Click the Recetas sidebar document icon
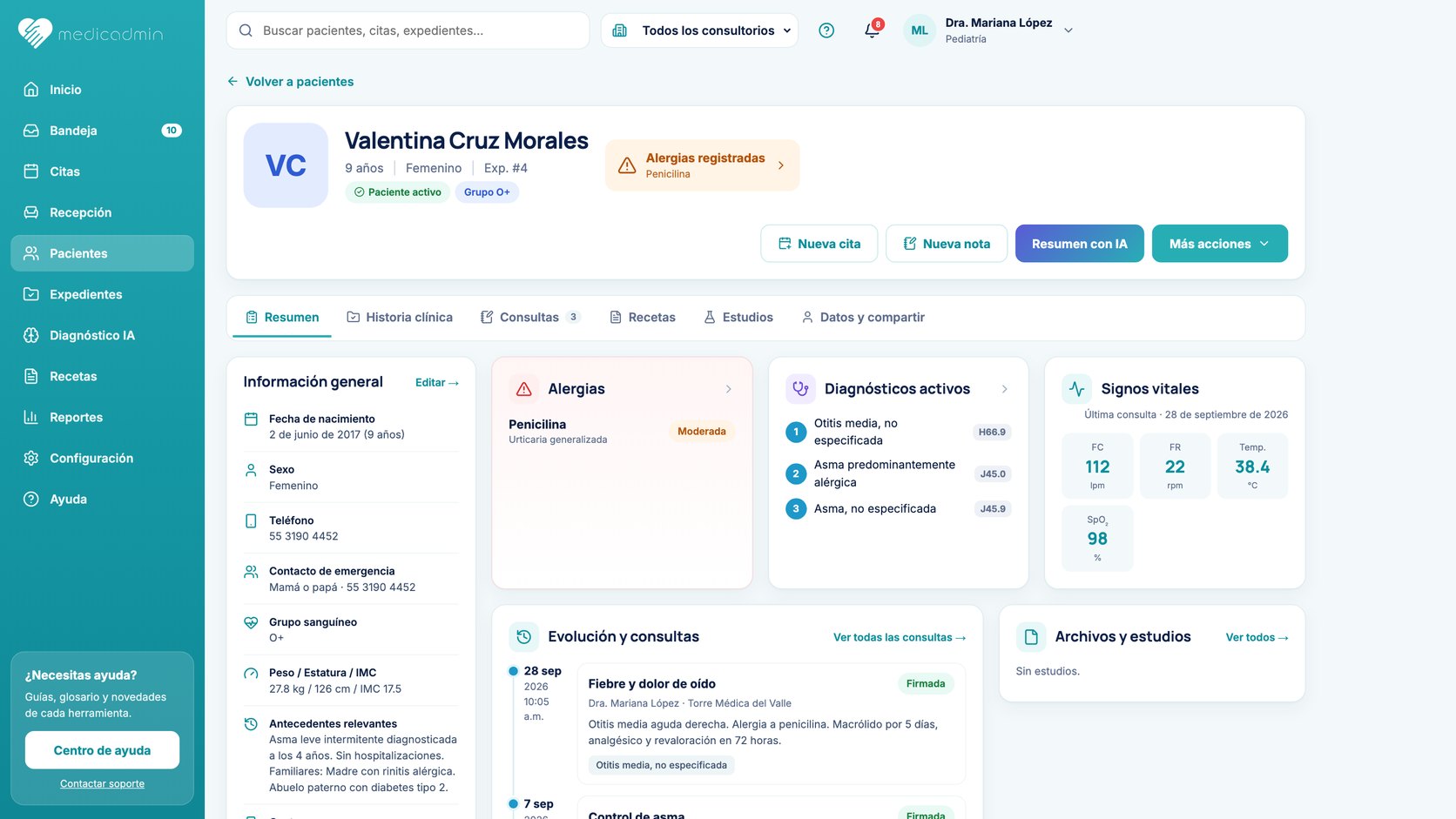This screenshot has width=1456, height=819. coord(31,376)
